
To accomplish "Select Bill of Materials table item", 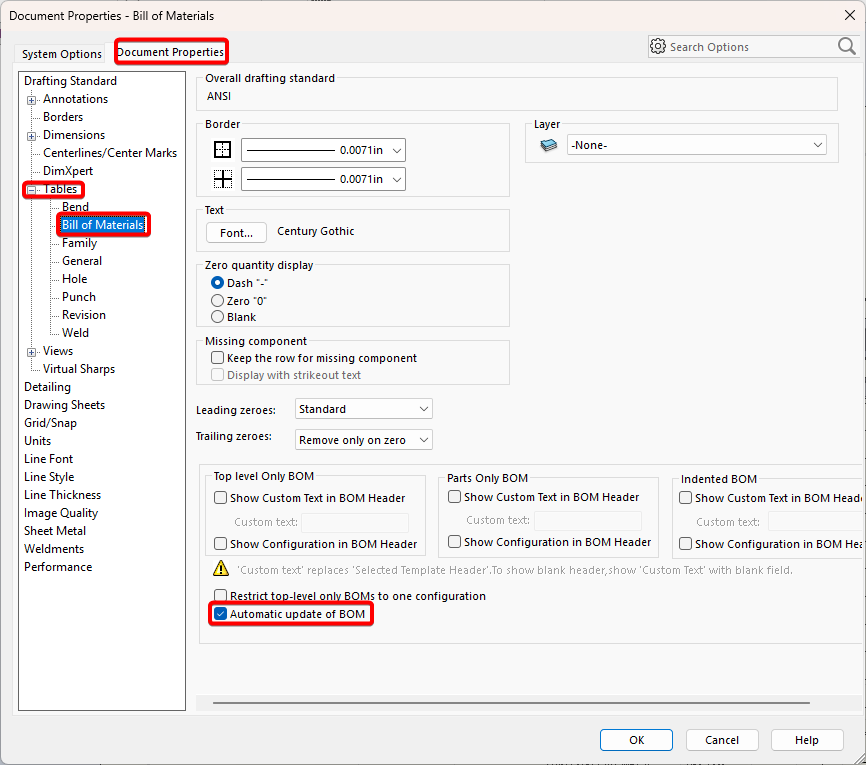I will tap(103, 225).
